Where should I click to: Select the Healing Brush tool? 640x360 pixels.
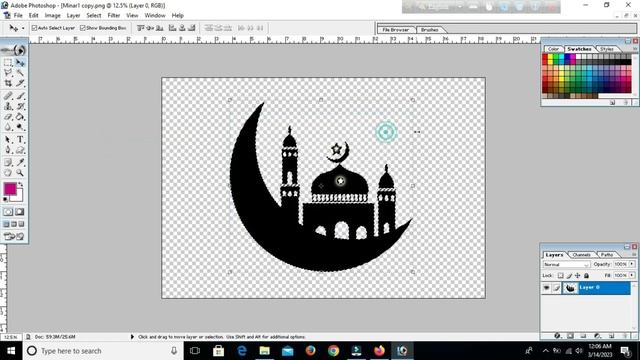pyautogui.click(x=8, y=96)
